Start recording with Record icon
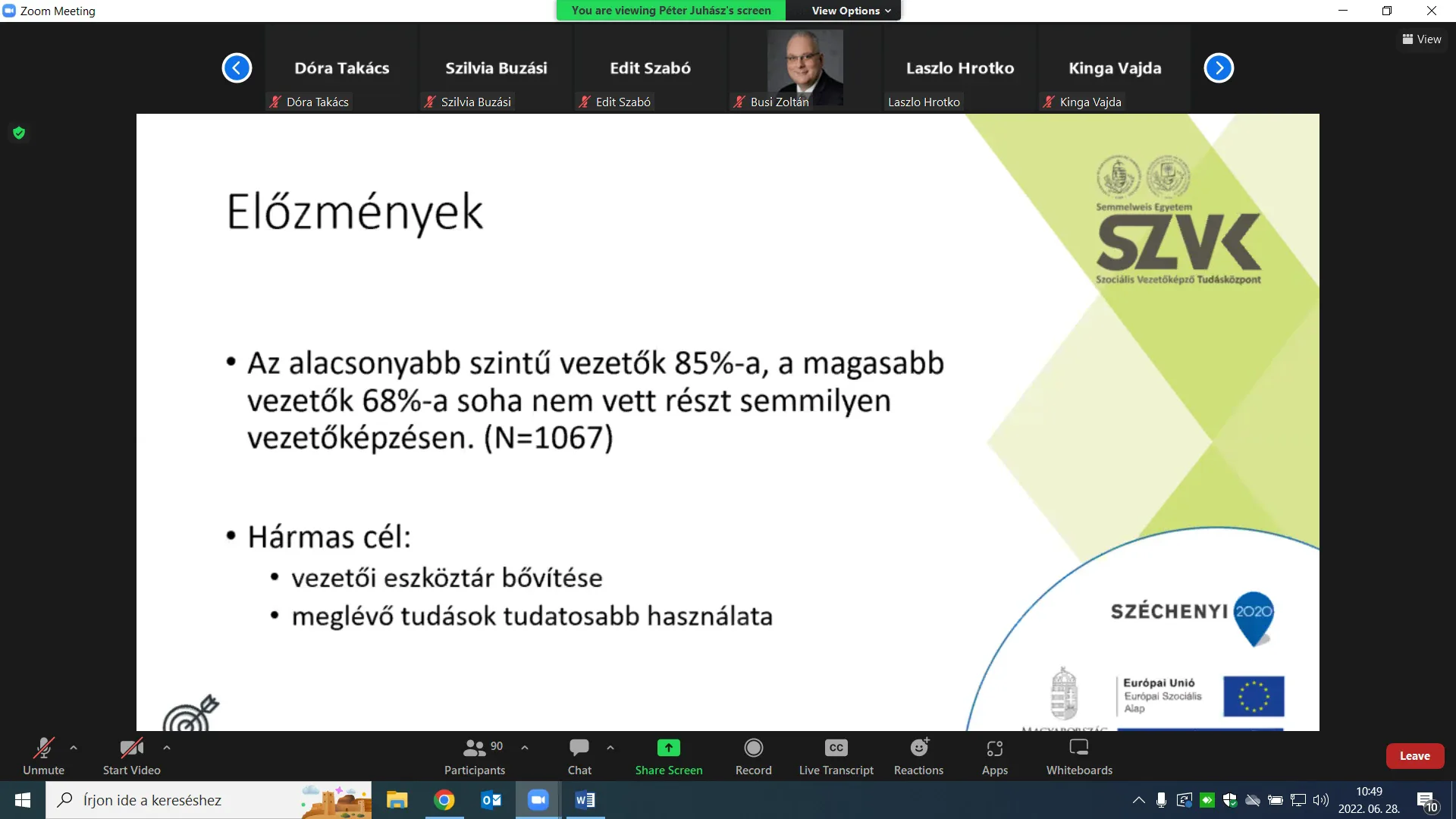The image size is (1456, 819). point(753,756)
